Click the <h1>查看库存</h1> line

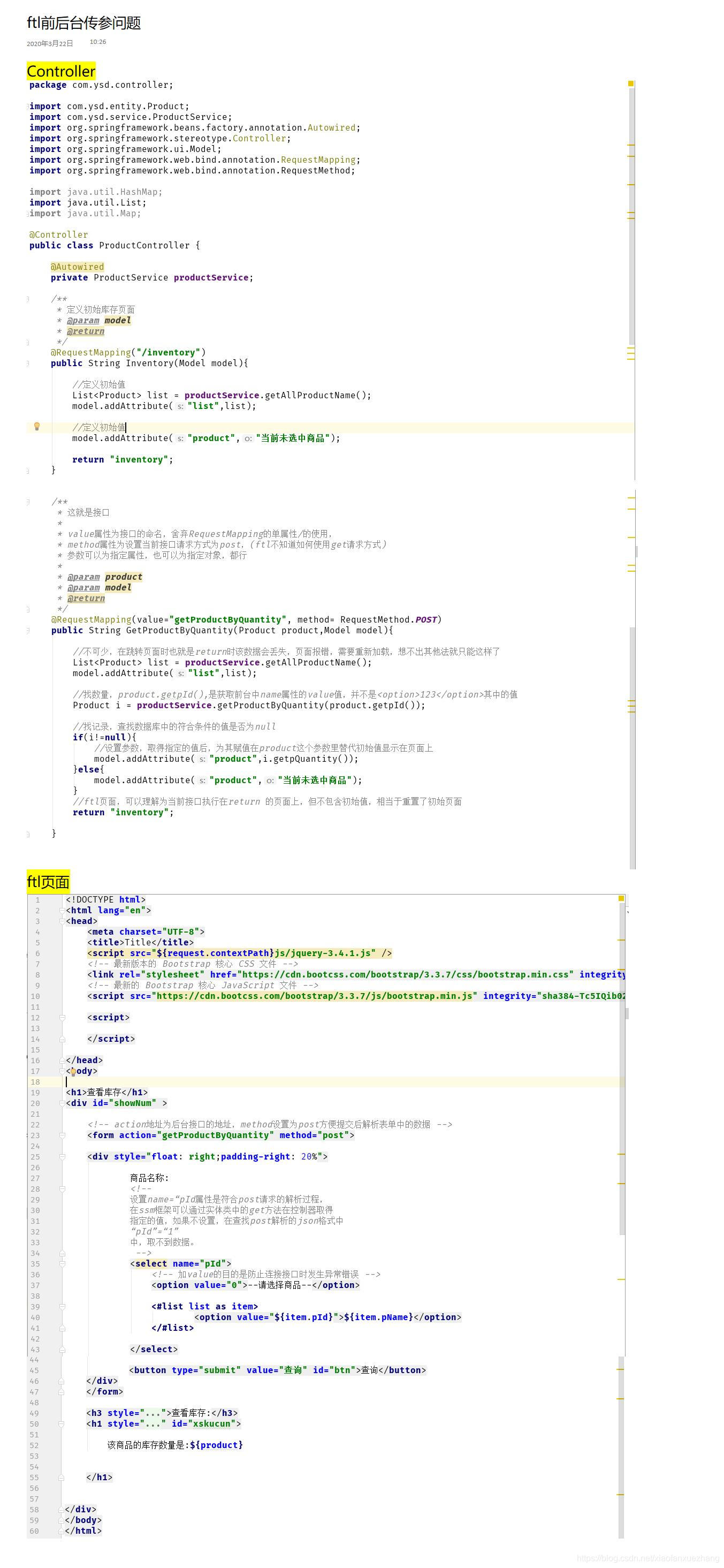[106, 1093]
